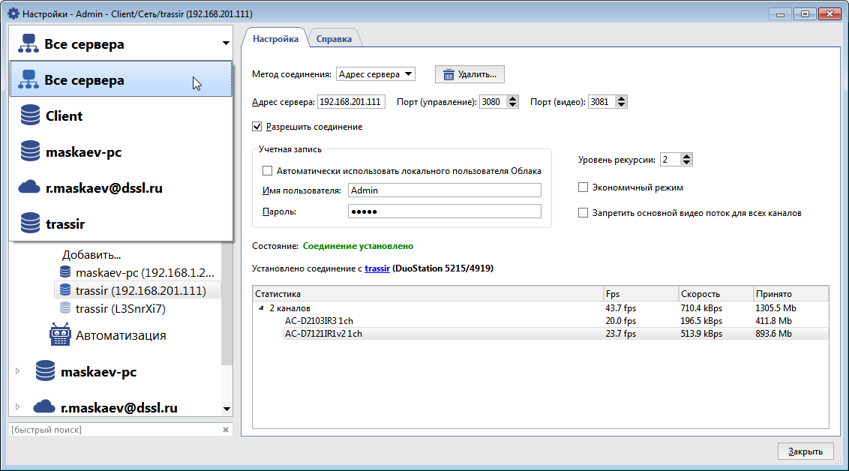Expand the maskaev-pc tree node arrow
This screenshot has width=849, height=471.
[18, 372]
